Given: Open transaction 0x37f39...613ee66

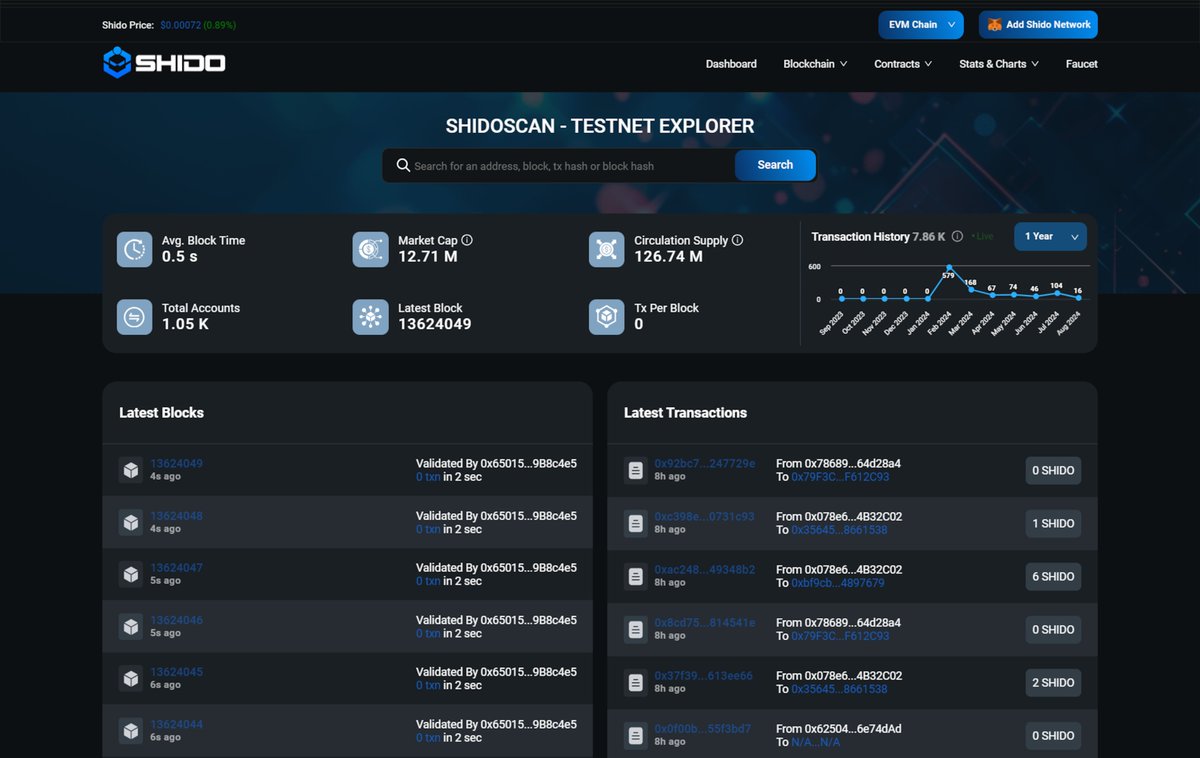Looking at the screenshot, I should [704, 676].
